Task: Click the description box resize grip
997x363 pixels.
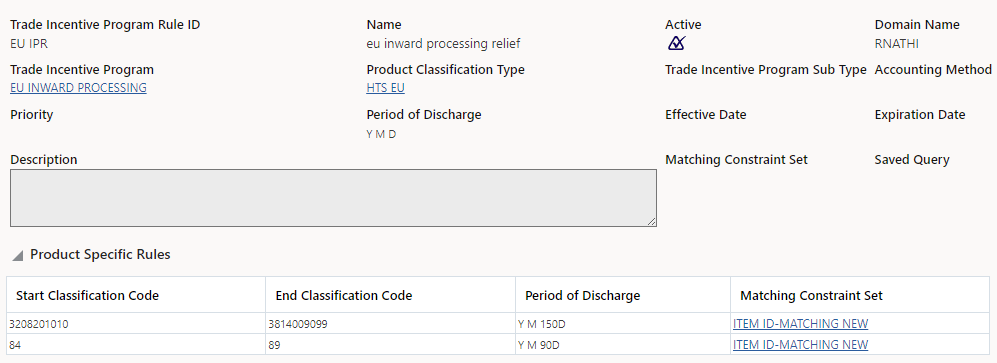Action: 652,221
